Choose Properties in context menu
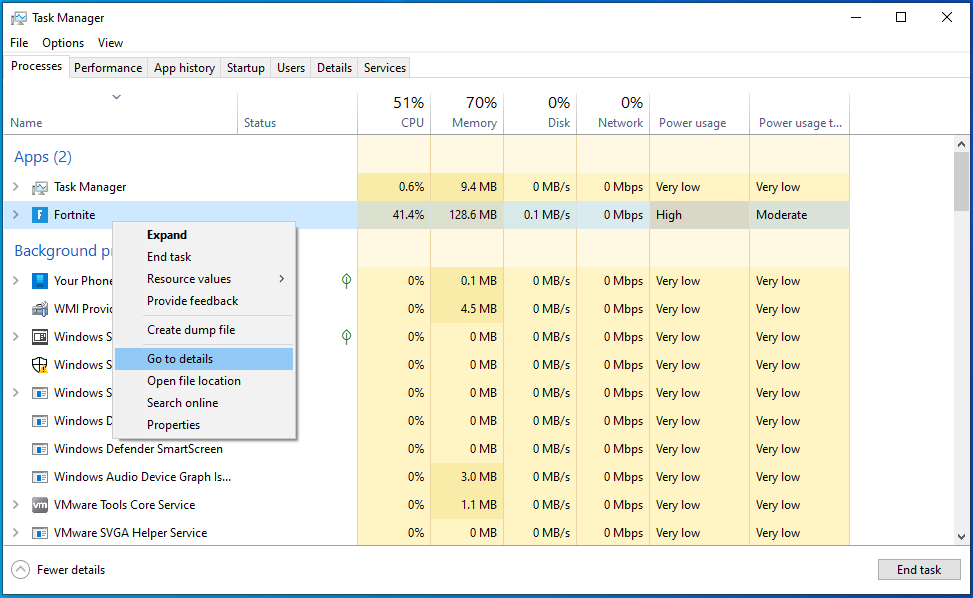973x598 pixels. tap(204, 425)
